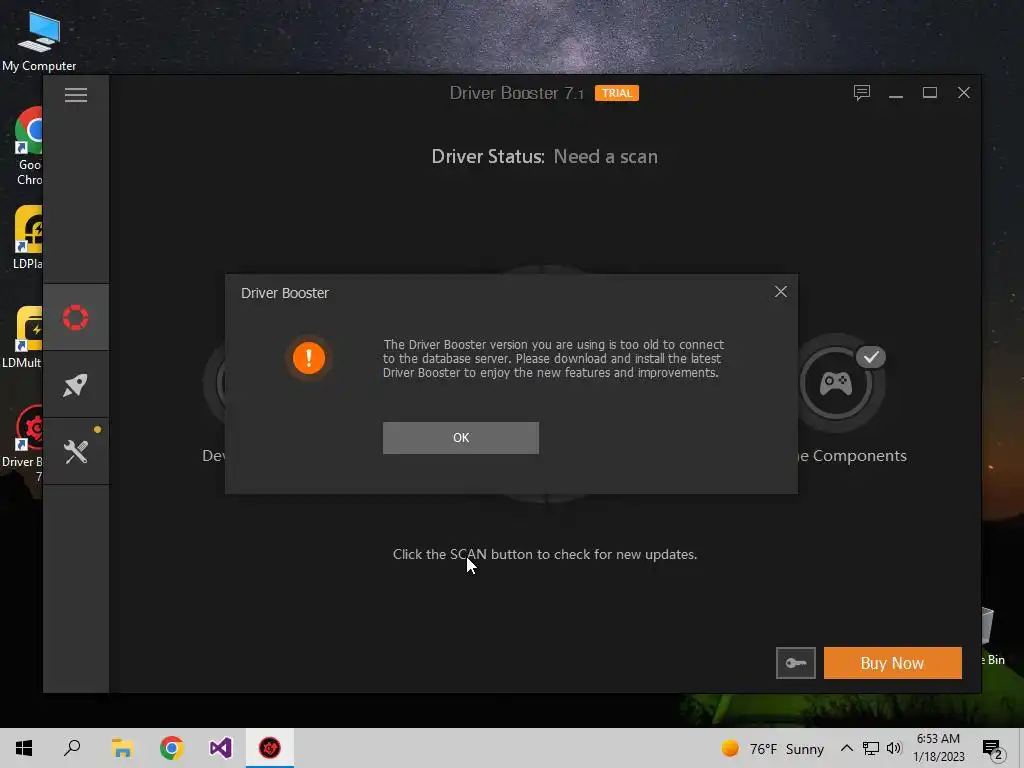
Task: Click the Game Components gamepad icon
Action: [x=836, y=383]
